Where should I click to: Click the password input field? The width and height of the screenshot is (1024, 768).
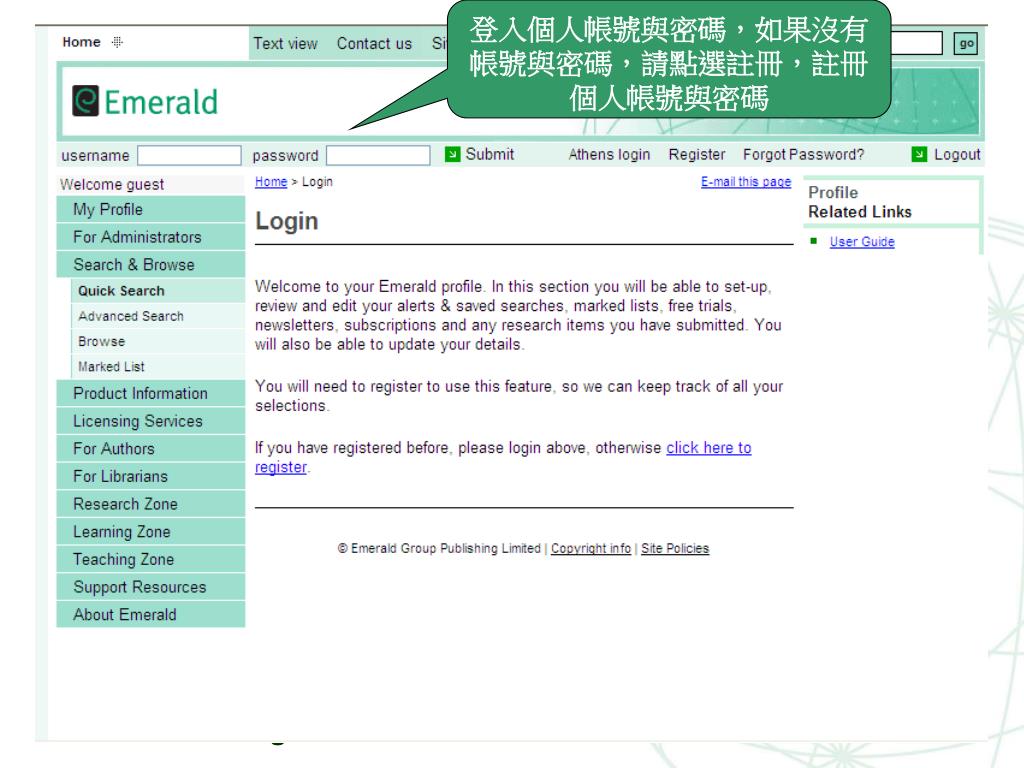click(378, 155)
